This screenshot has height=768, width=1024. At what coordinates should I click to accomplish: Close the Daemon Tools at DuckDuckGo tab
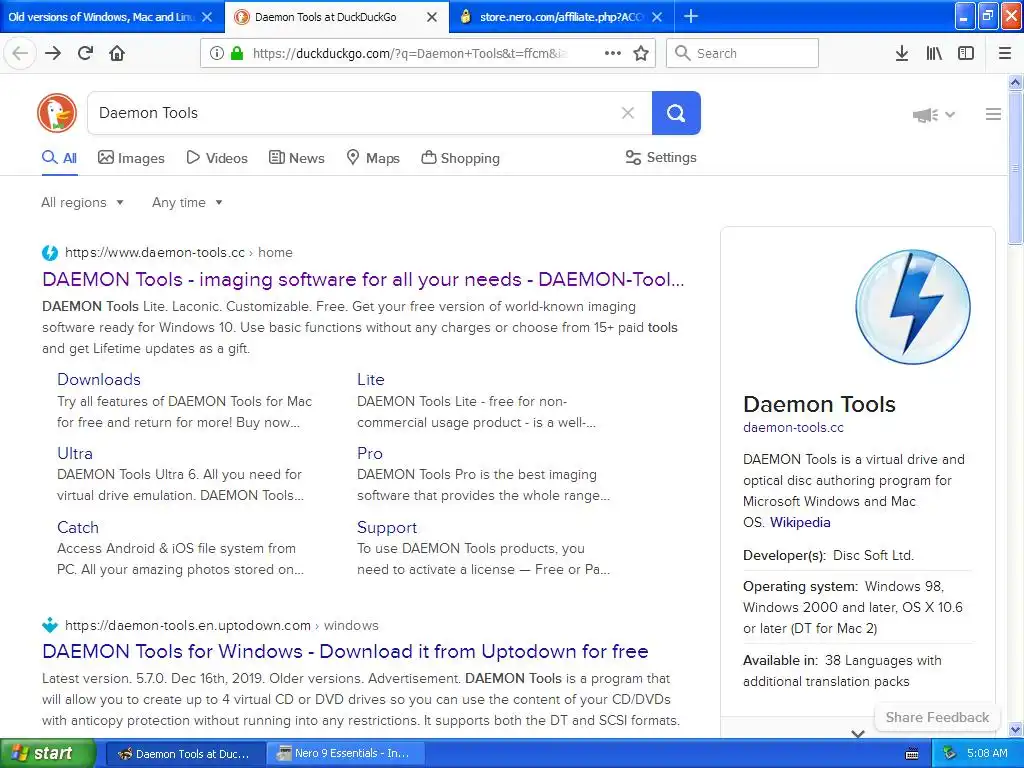[x=432, y=17]
